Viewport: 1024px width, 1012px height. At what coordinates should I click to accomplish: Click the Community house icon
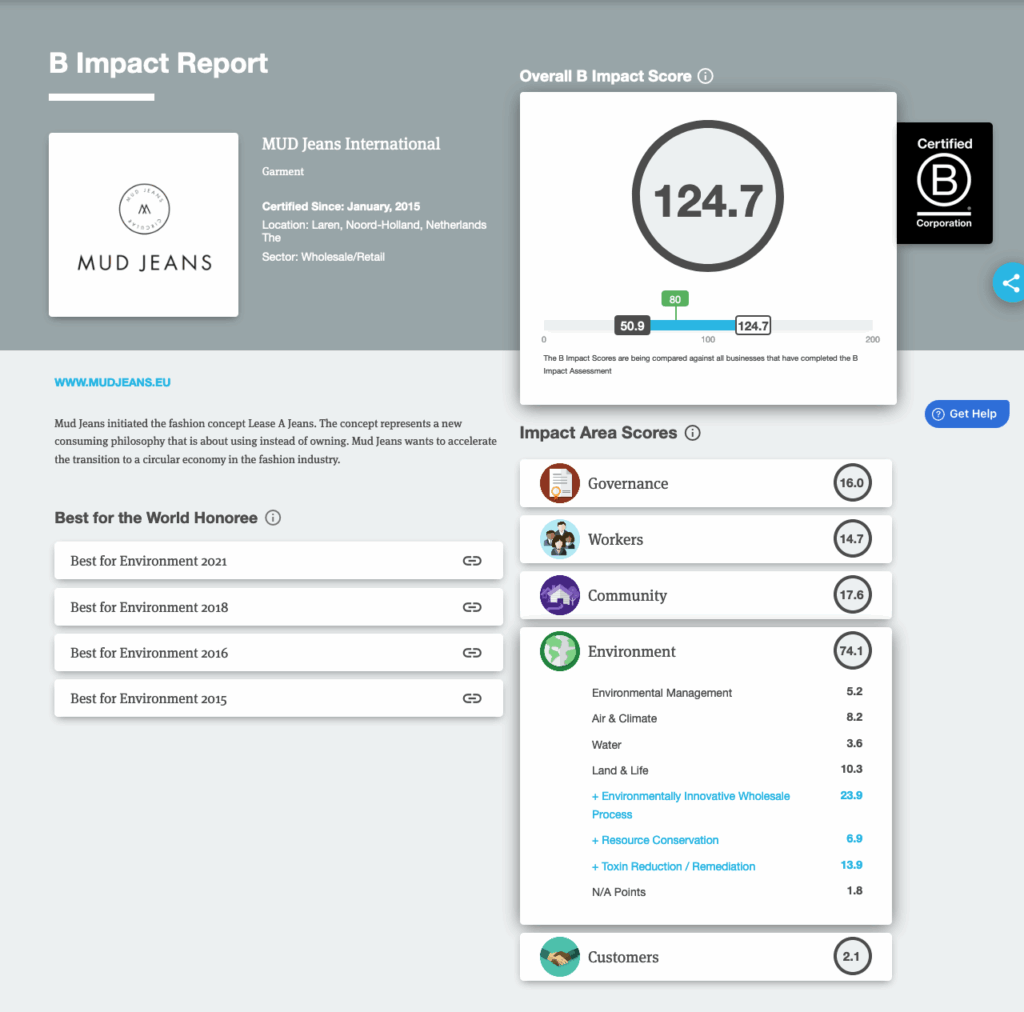click(x=560, y=595)
